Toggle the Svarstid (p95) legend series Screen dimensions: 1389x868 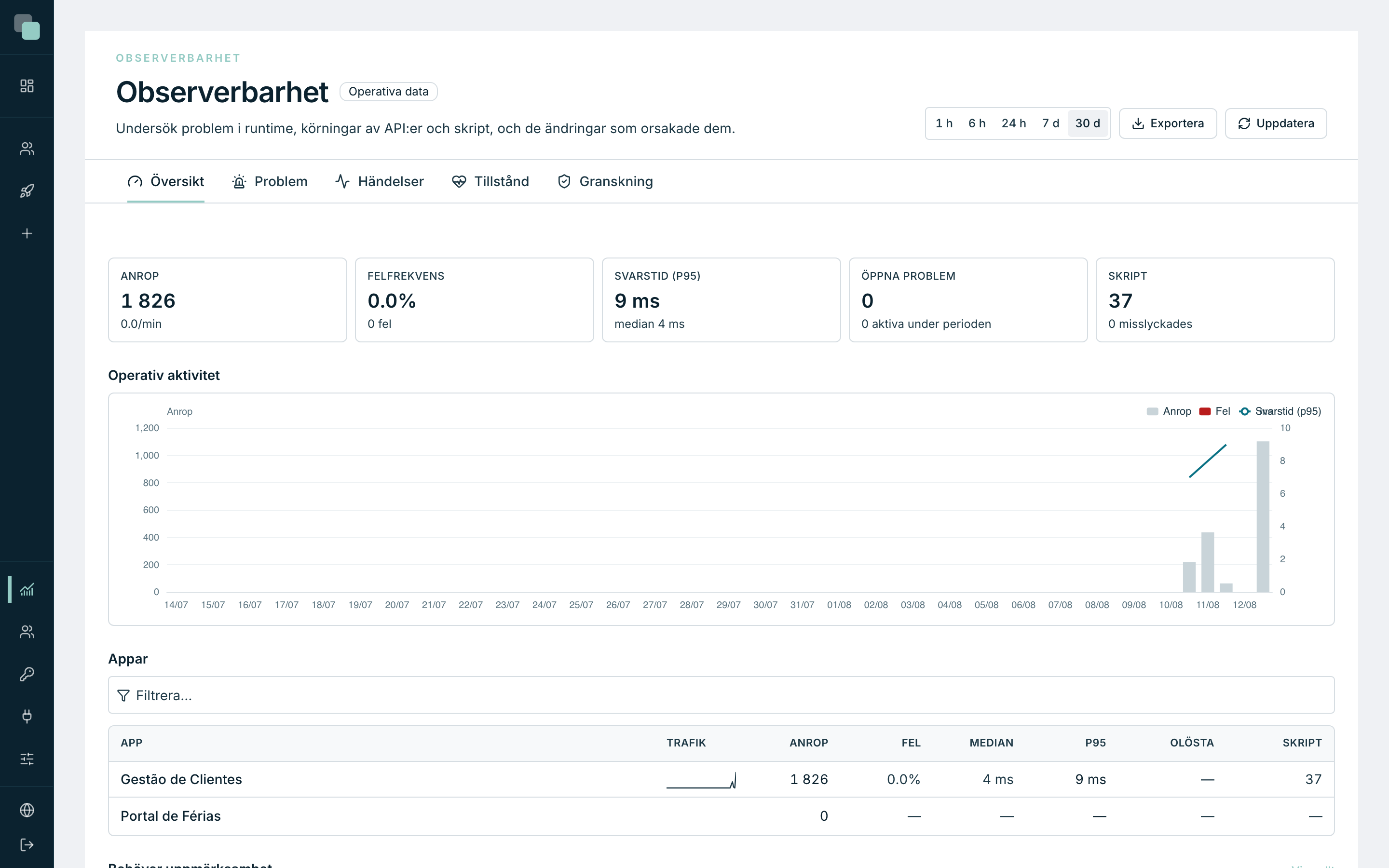(1280, 411)
